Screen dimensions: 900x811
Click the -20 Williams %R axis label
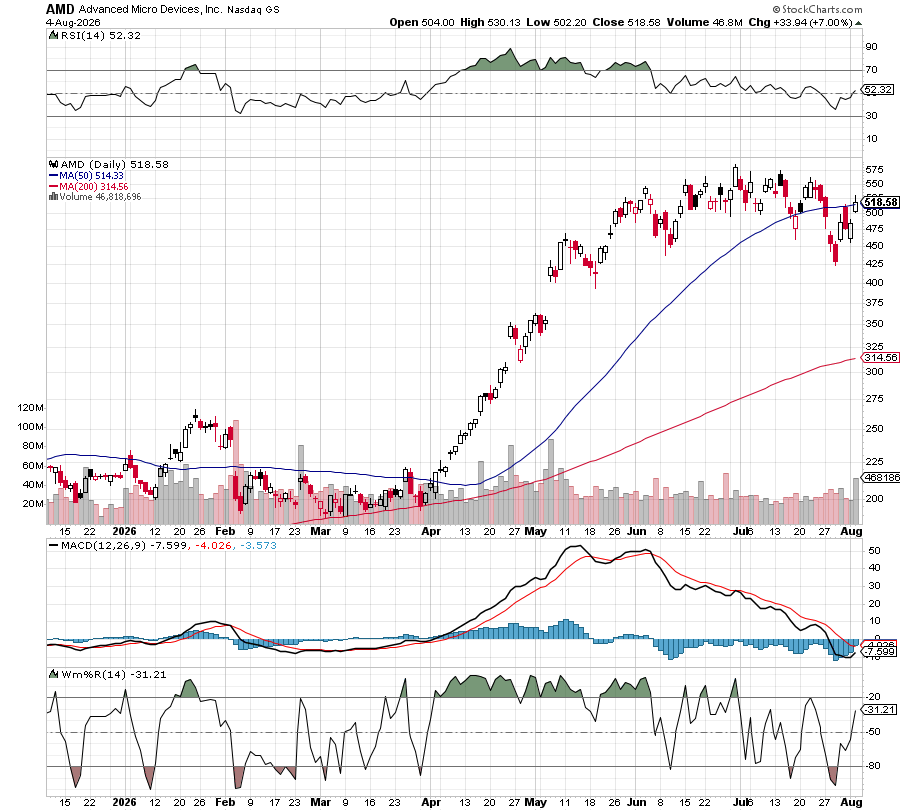pos(873,697)
